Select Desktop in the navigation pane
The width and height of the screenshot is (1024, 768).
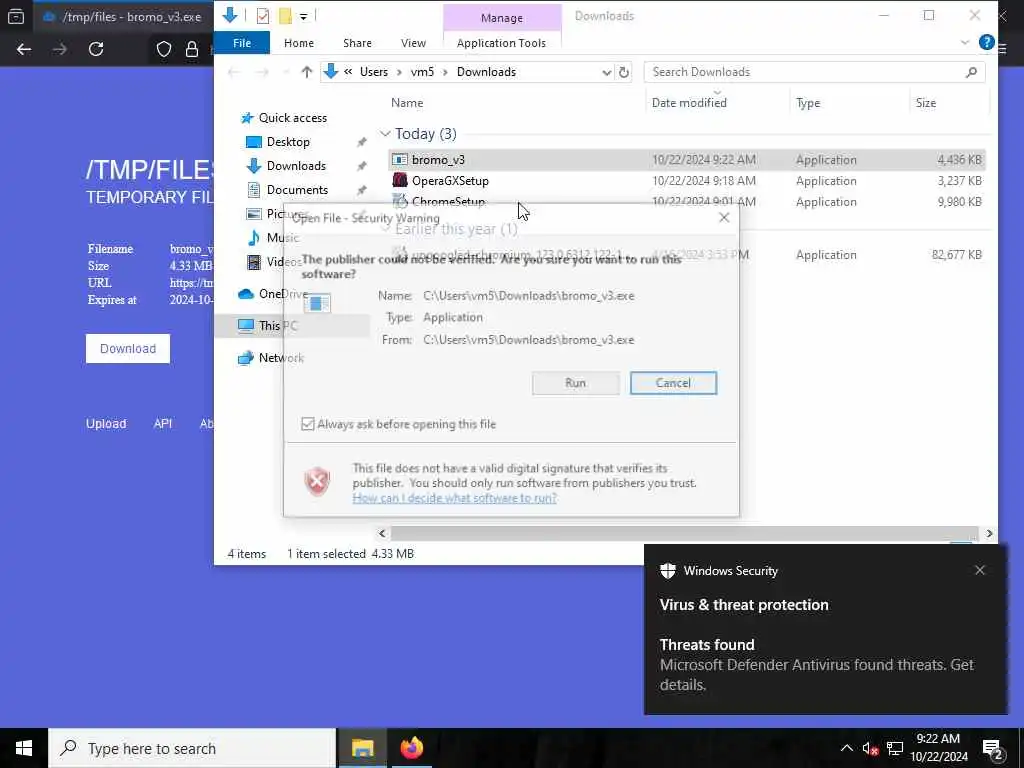pos(288,142)
